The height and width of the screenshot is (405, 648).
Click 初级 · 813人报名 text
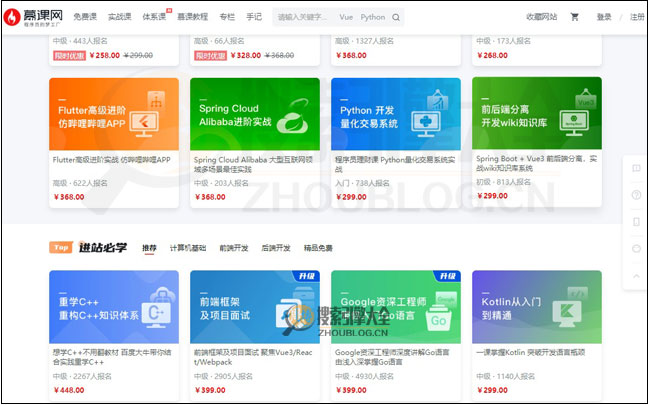click(x=503, y=182)
